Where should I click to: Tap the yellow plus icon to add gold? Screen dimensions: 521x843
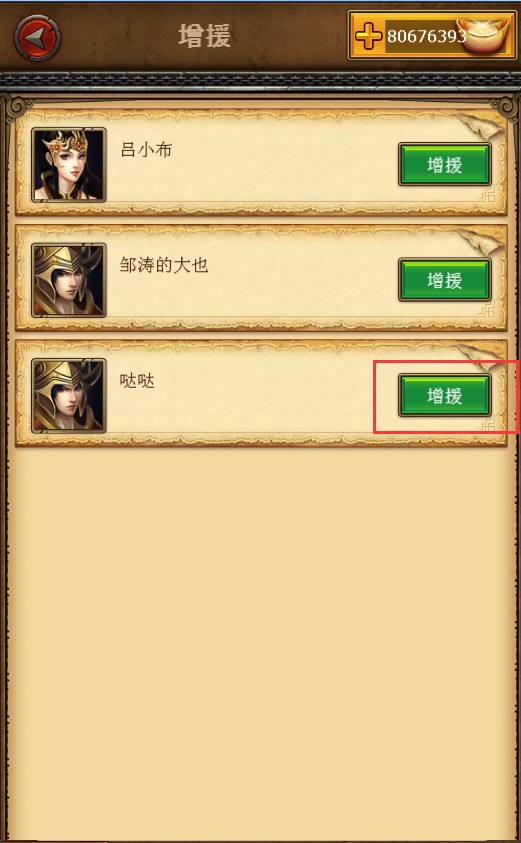click(368, 35)
